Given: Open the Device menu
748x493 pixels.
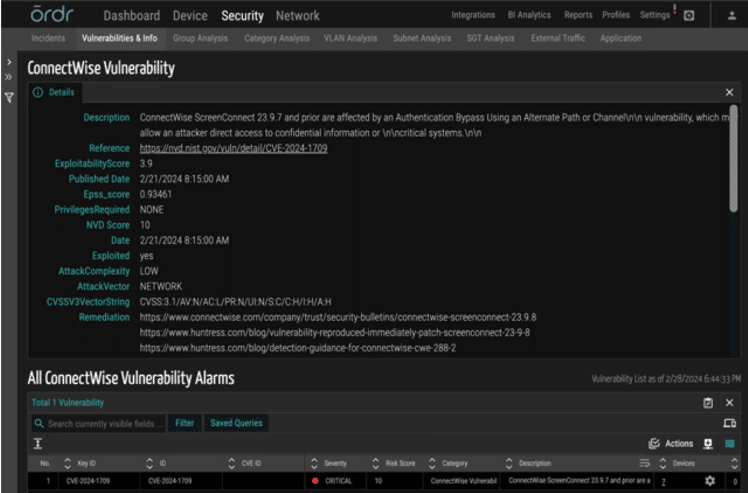Looking at the screenshot, I should coord(190,16).
